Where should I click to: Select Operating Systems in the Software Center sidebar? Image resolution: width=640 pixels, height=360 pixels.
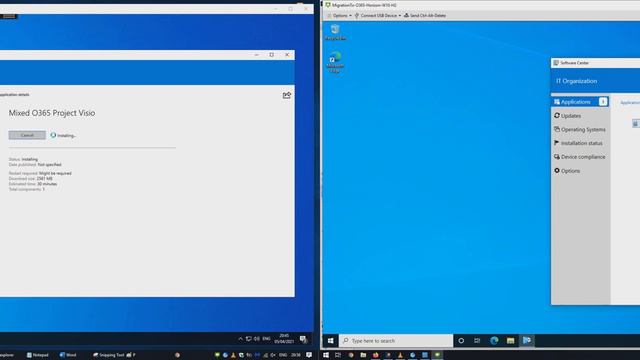(x=580, y=129)
